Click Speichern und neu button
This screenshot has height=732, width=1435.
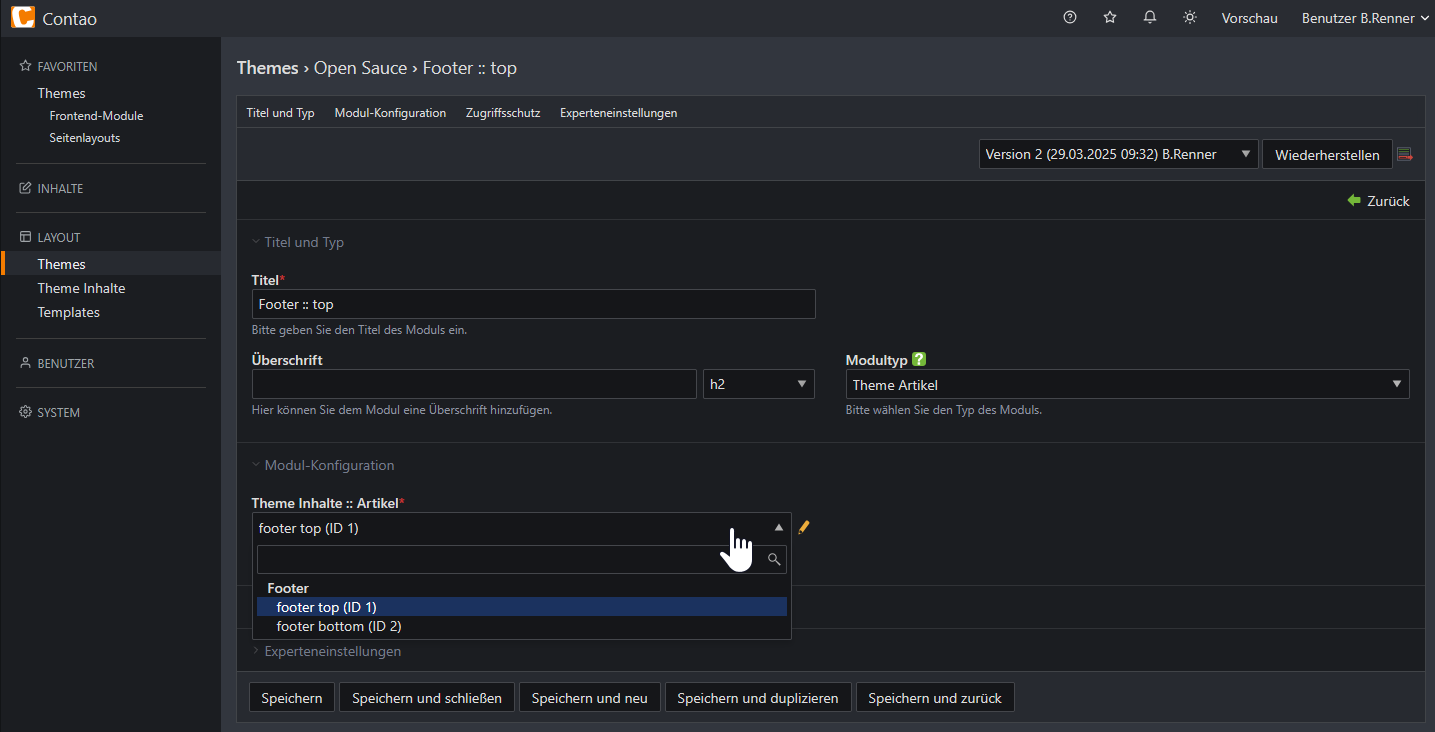pos(590,698)
